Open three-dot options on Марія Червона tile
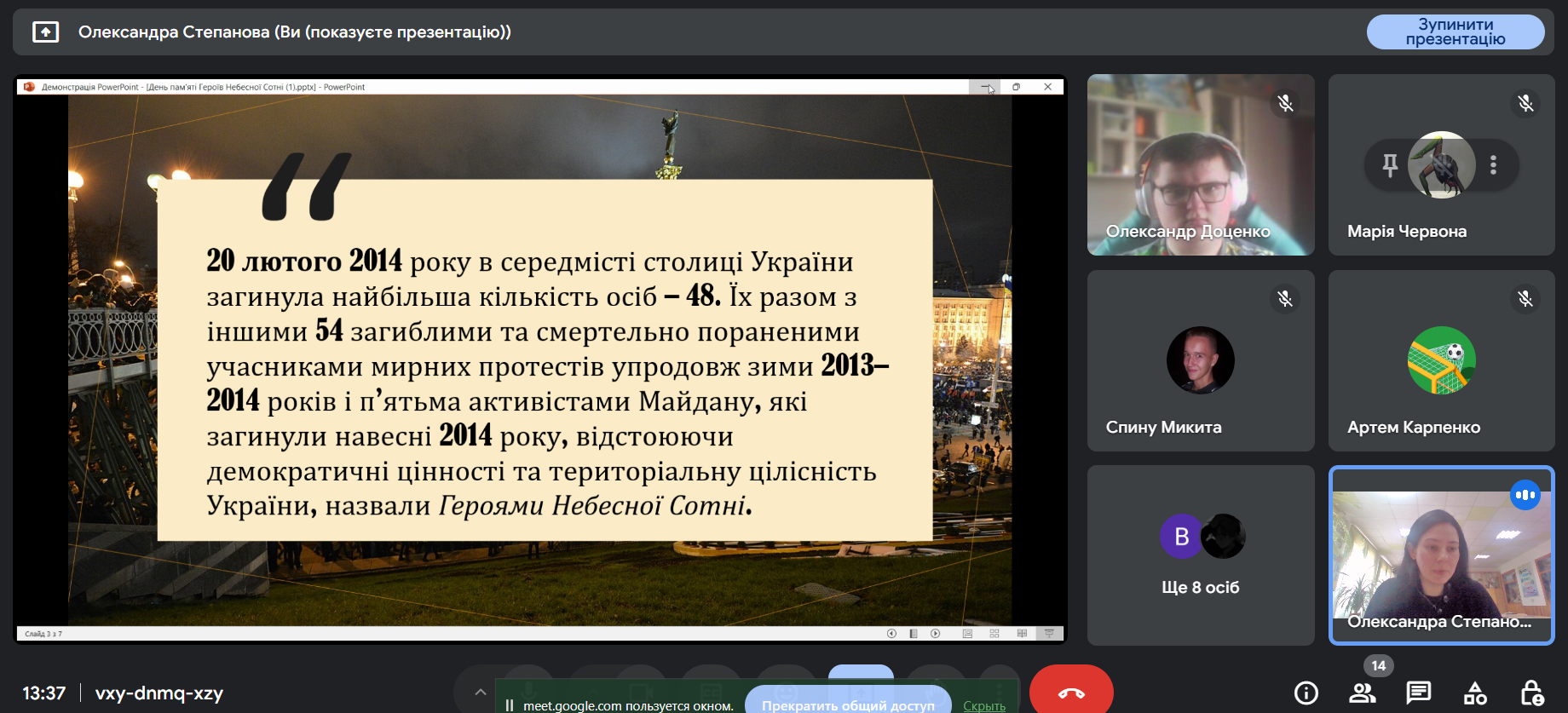 click(x=1493, y=165)
